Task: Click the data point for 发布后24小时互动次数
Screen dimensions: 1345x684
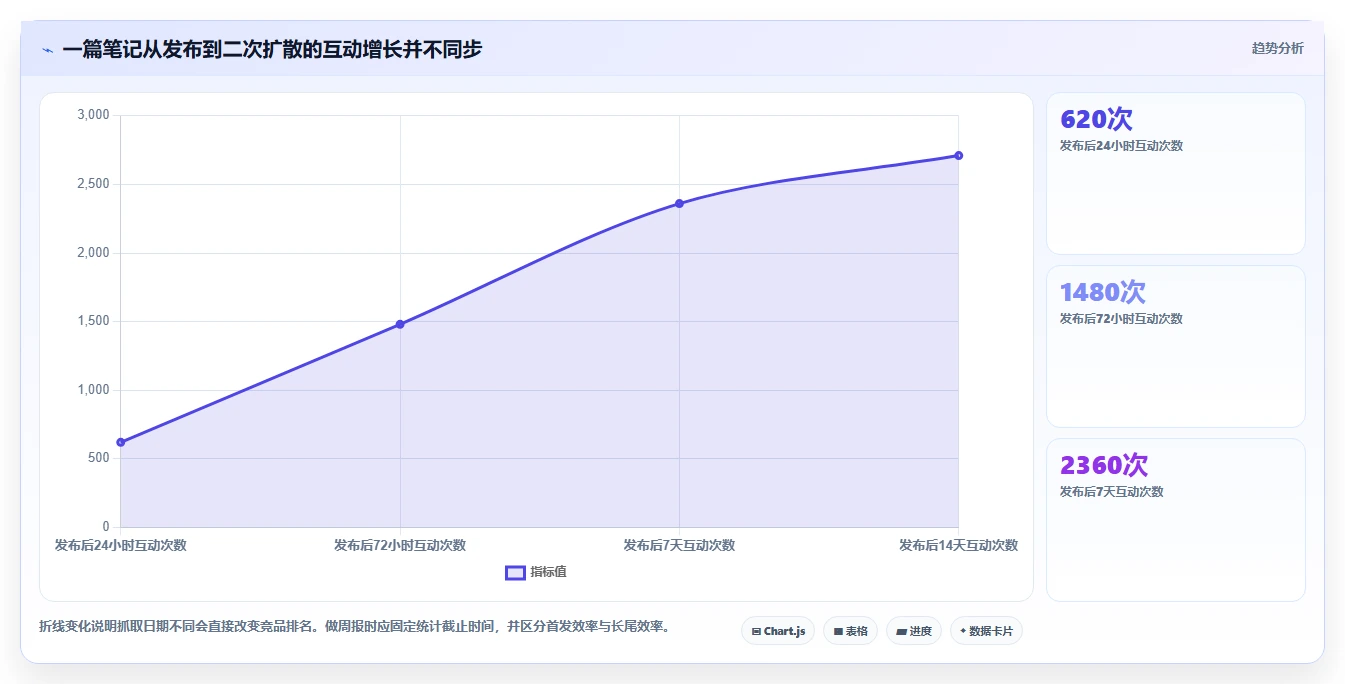Action: pyautogui.click(x=121, y=442)
